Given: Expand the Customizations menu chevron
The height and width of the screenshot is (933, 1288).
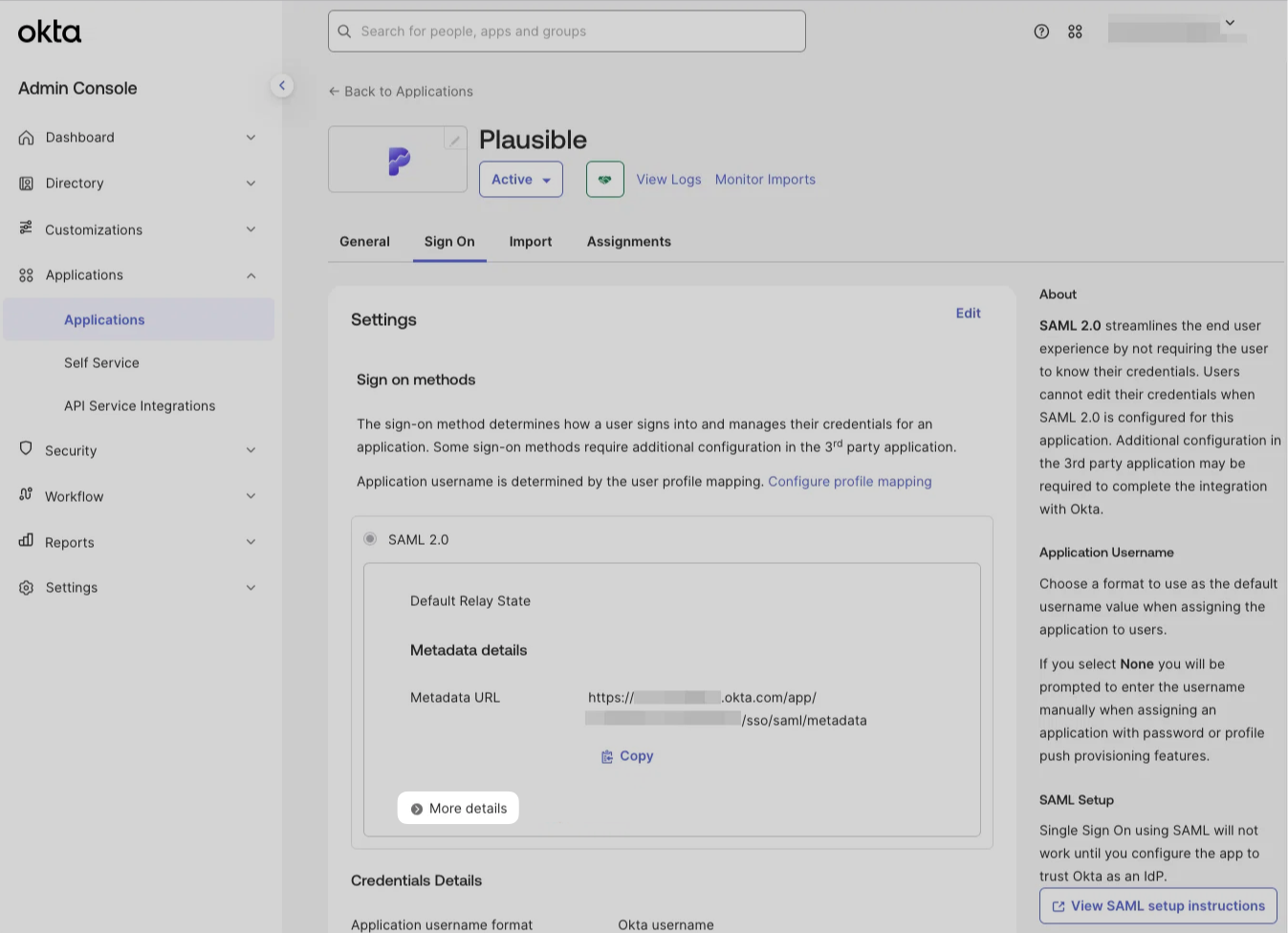Looking at the screenshot, I should coord(251,229).
